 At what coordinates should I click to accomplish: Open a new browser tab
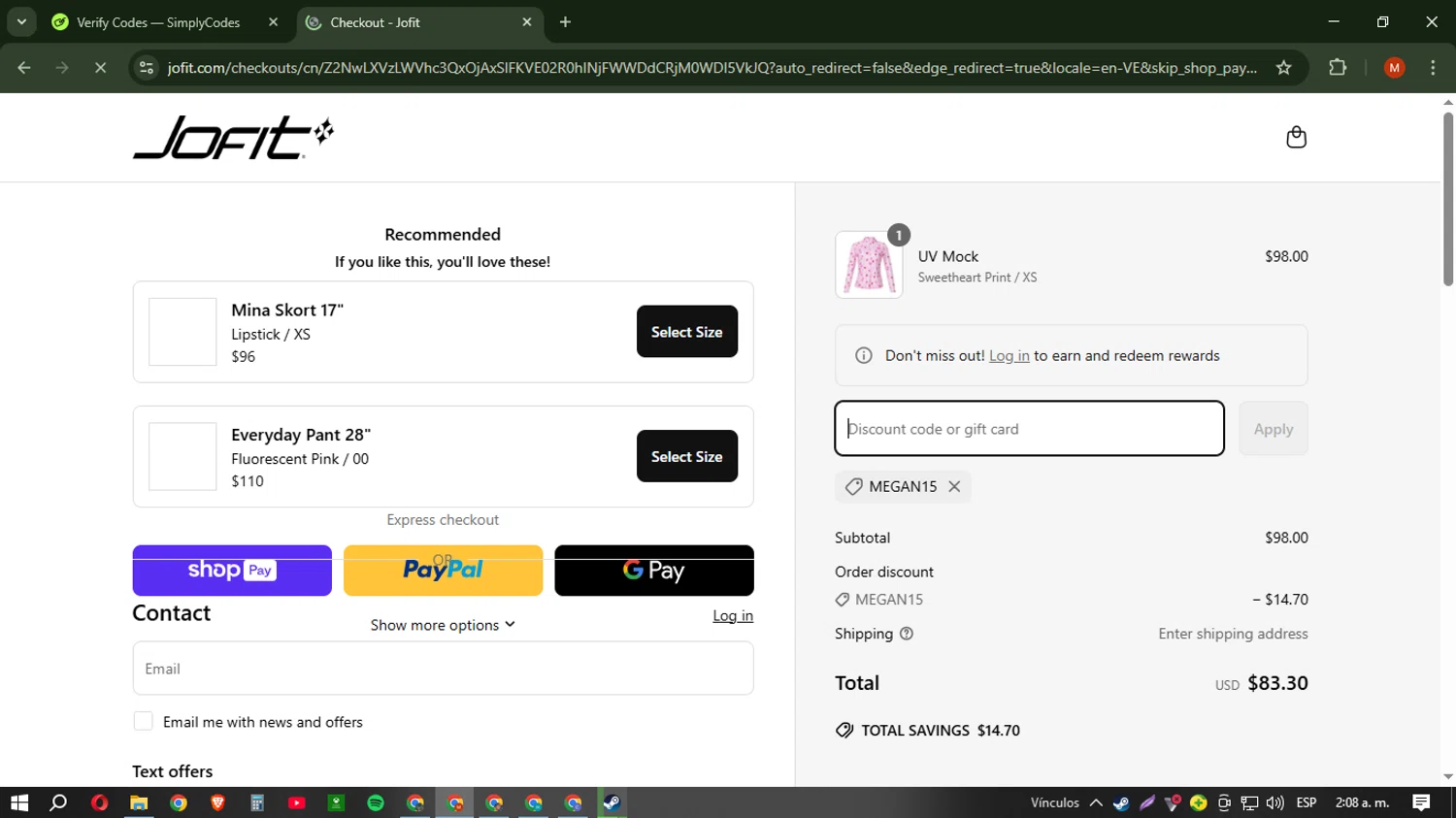[x=565, y=22]
